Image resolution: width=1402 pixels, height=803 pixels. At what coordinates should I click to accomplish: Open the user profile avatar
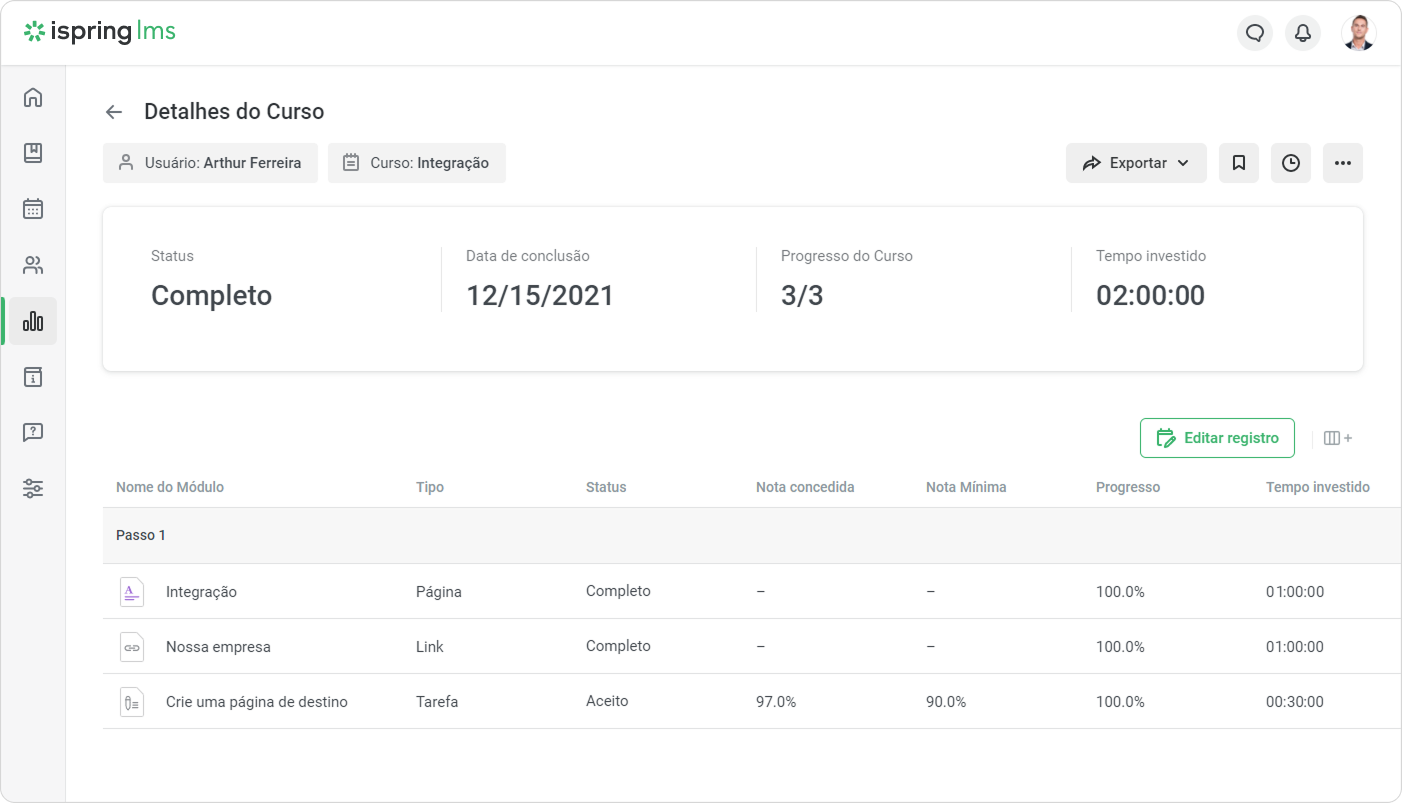(1358, 33)
